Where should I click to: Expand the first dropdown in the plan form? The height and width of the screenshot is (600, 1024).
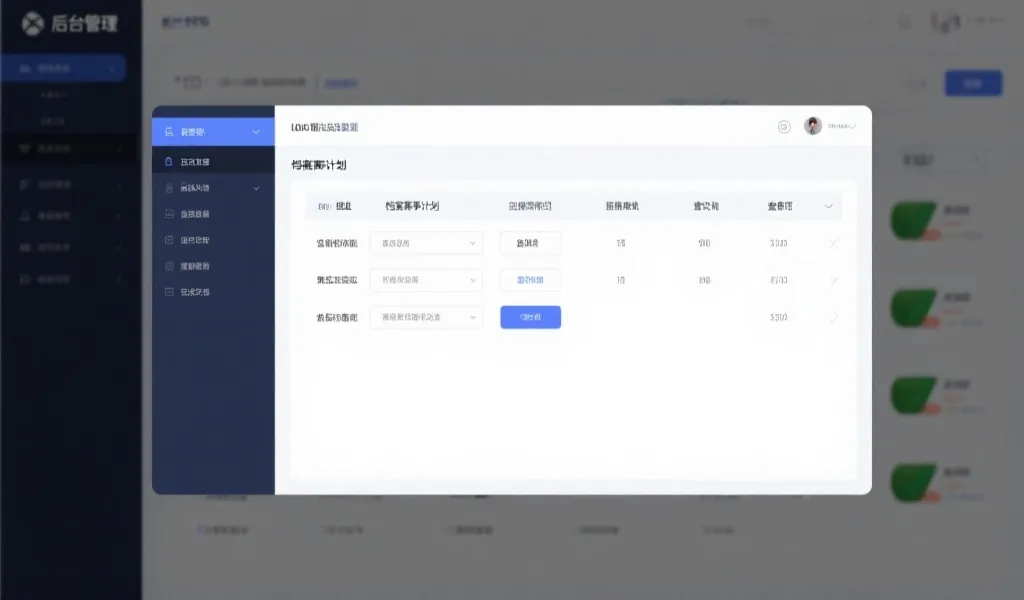(425, 242)
